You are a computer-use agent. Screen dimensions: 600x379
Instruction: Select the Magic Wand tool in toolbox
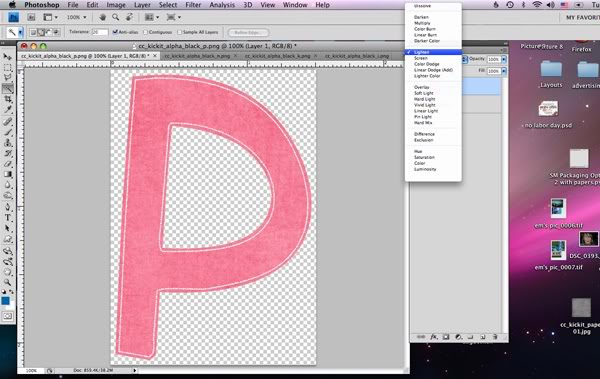[x=7, y=88]
